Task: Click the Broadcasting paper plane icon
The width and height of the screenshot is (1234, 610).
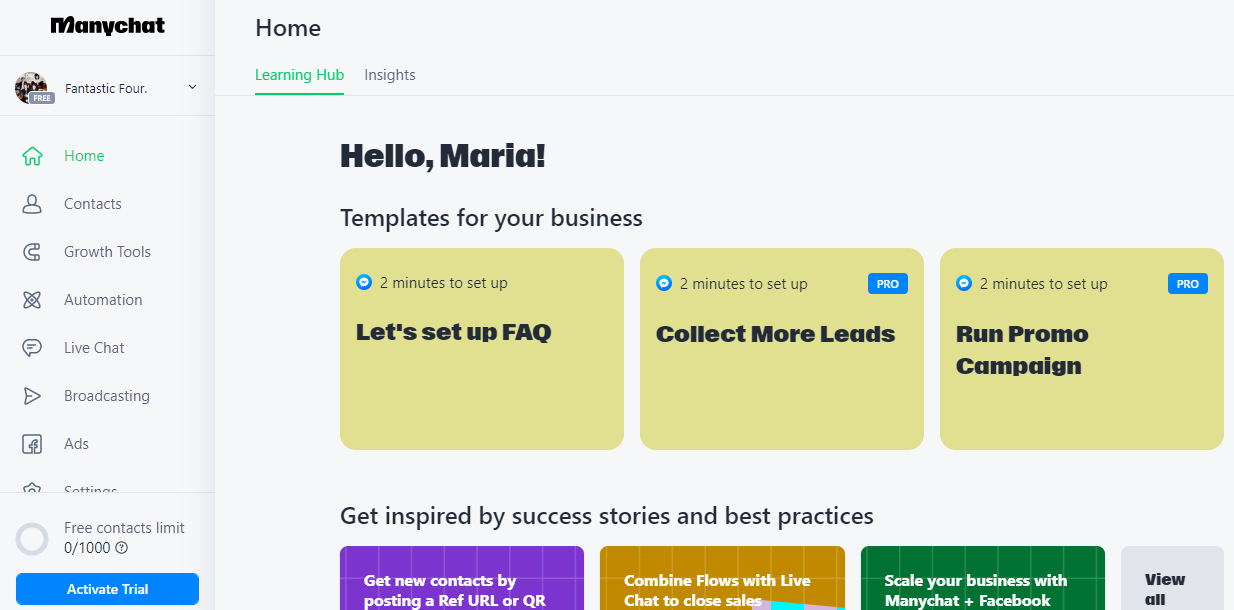Action: (32, 396)
